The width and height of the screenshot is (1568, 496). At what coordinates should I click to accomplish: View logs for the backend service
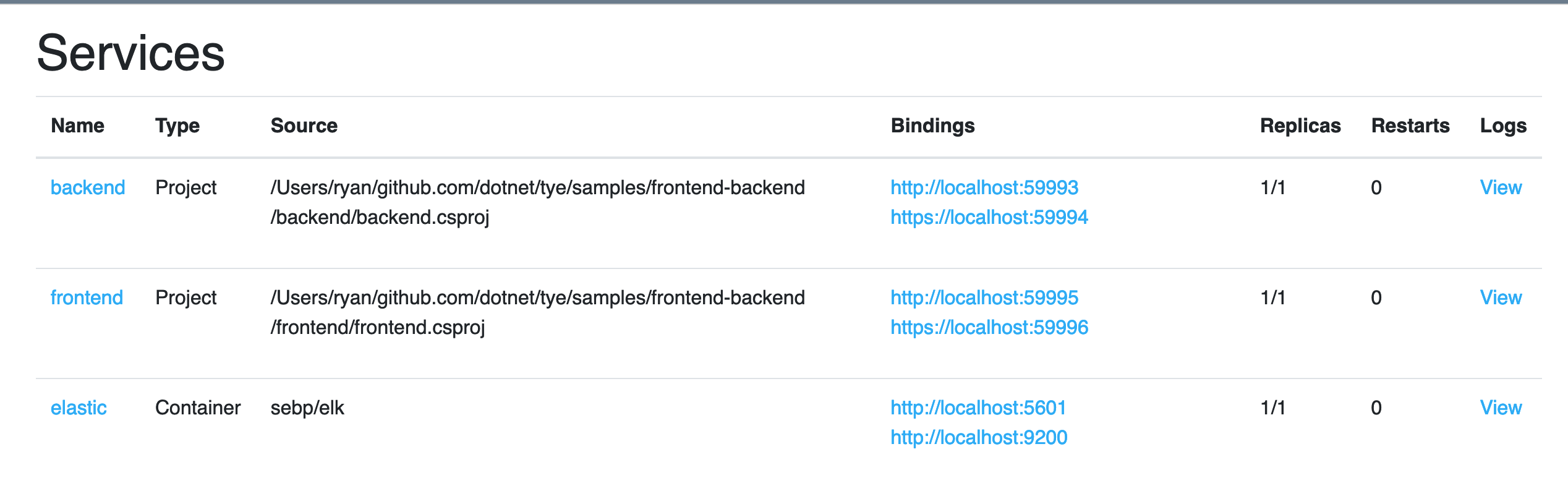coord(1501,187)
